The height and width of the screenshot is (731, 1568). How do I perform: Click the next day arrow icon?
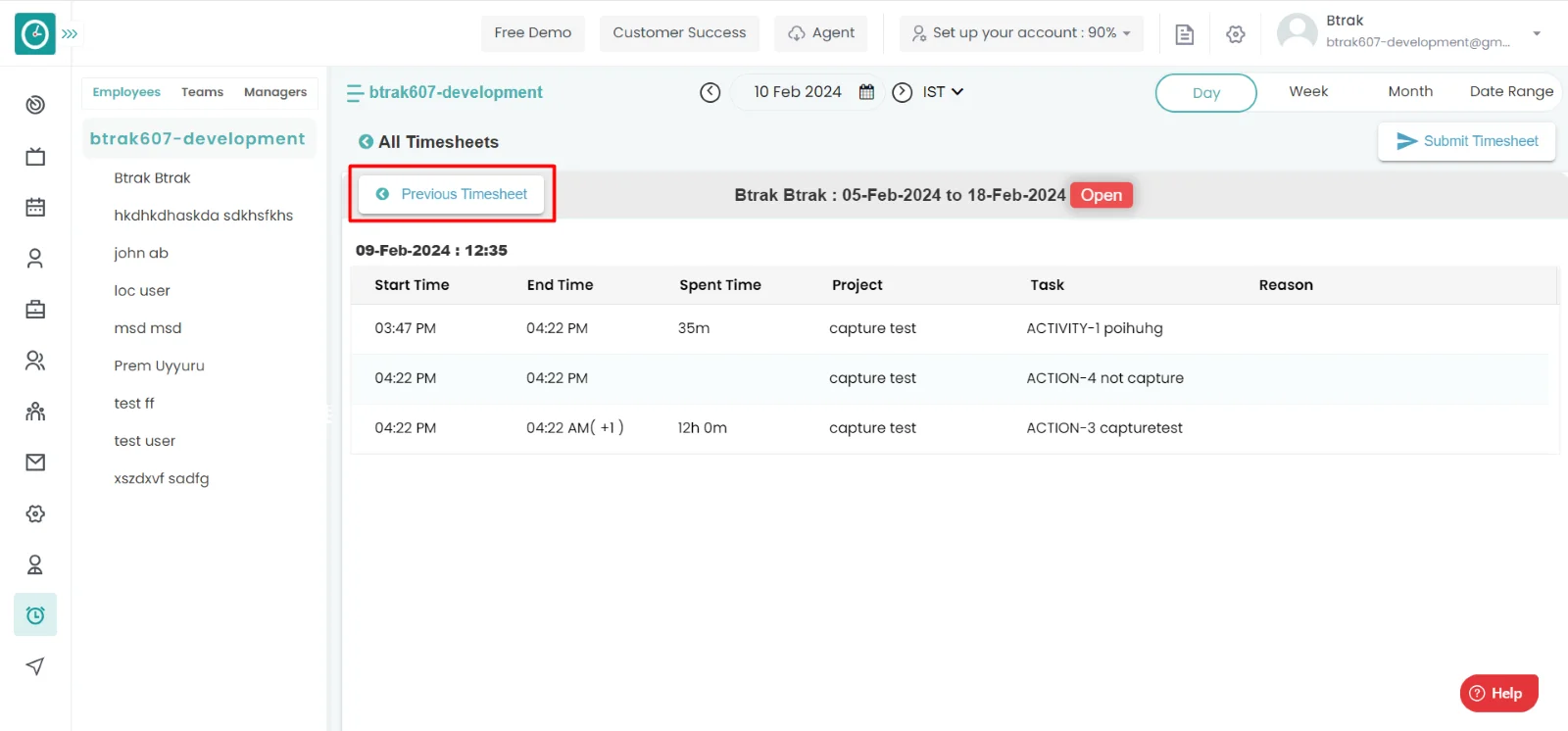coord(902,92)
